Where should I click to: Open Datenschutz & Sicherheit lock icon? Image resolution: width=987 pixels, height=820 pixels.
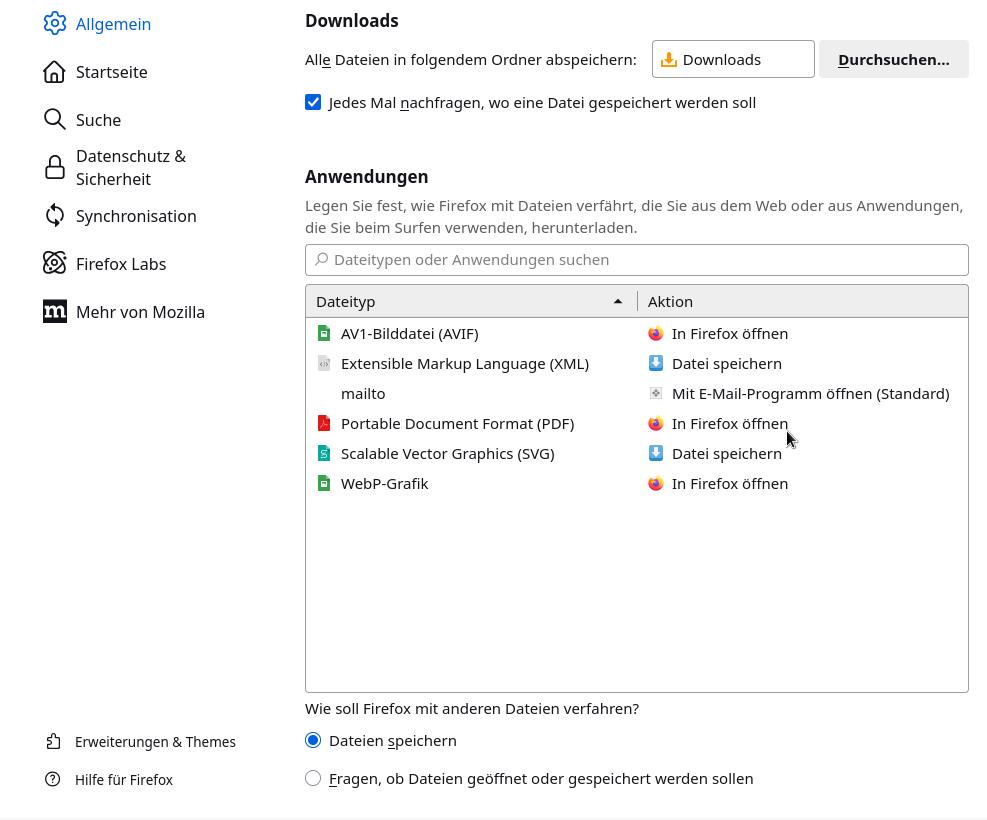coord(55,167)
